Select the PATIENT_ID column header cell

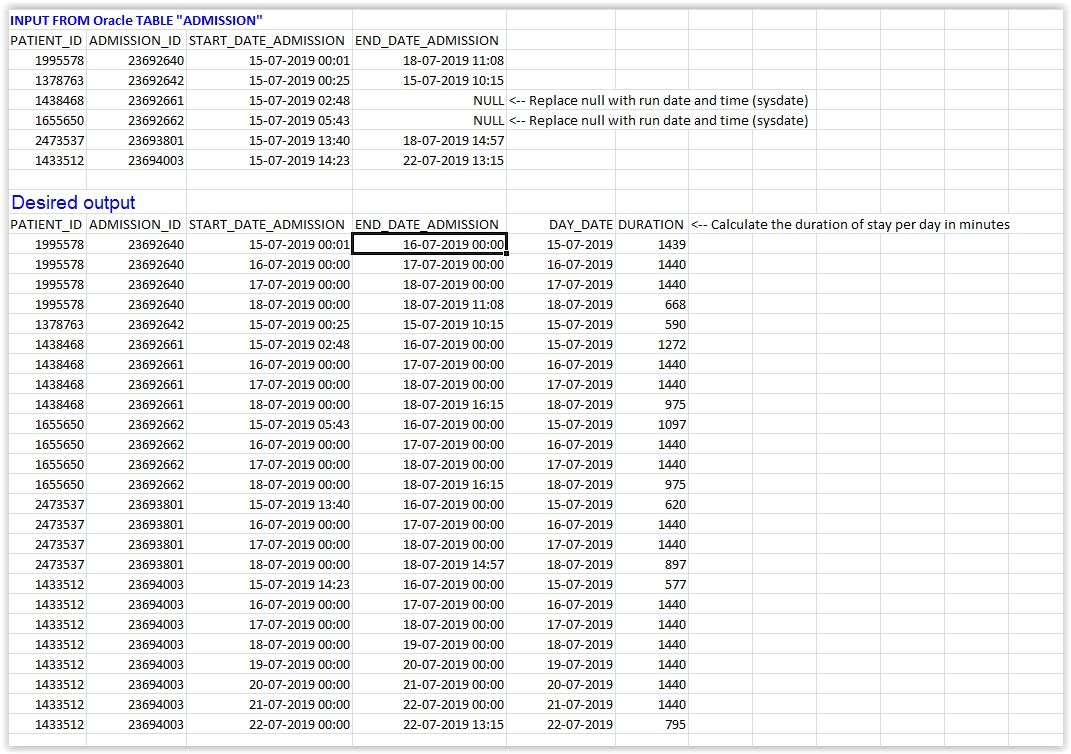[x=46, y=40]
